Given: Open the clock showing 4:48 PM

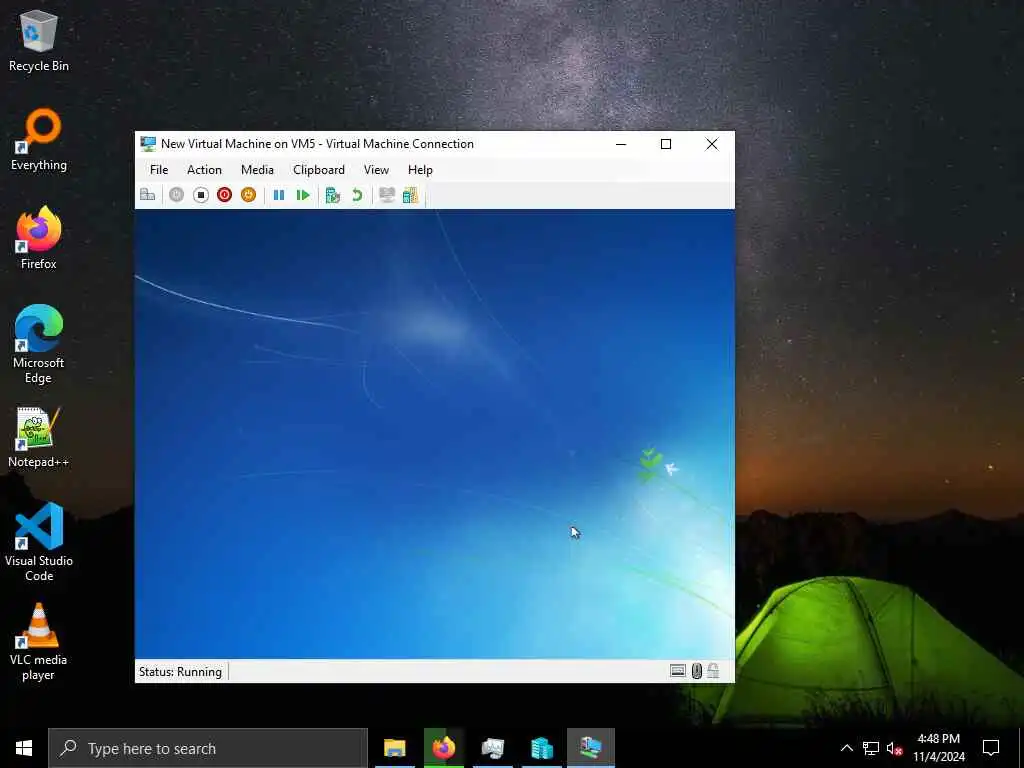Looking at the screenshot, I should point(938,748).
